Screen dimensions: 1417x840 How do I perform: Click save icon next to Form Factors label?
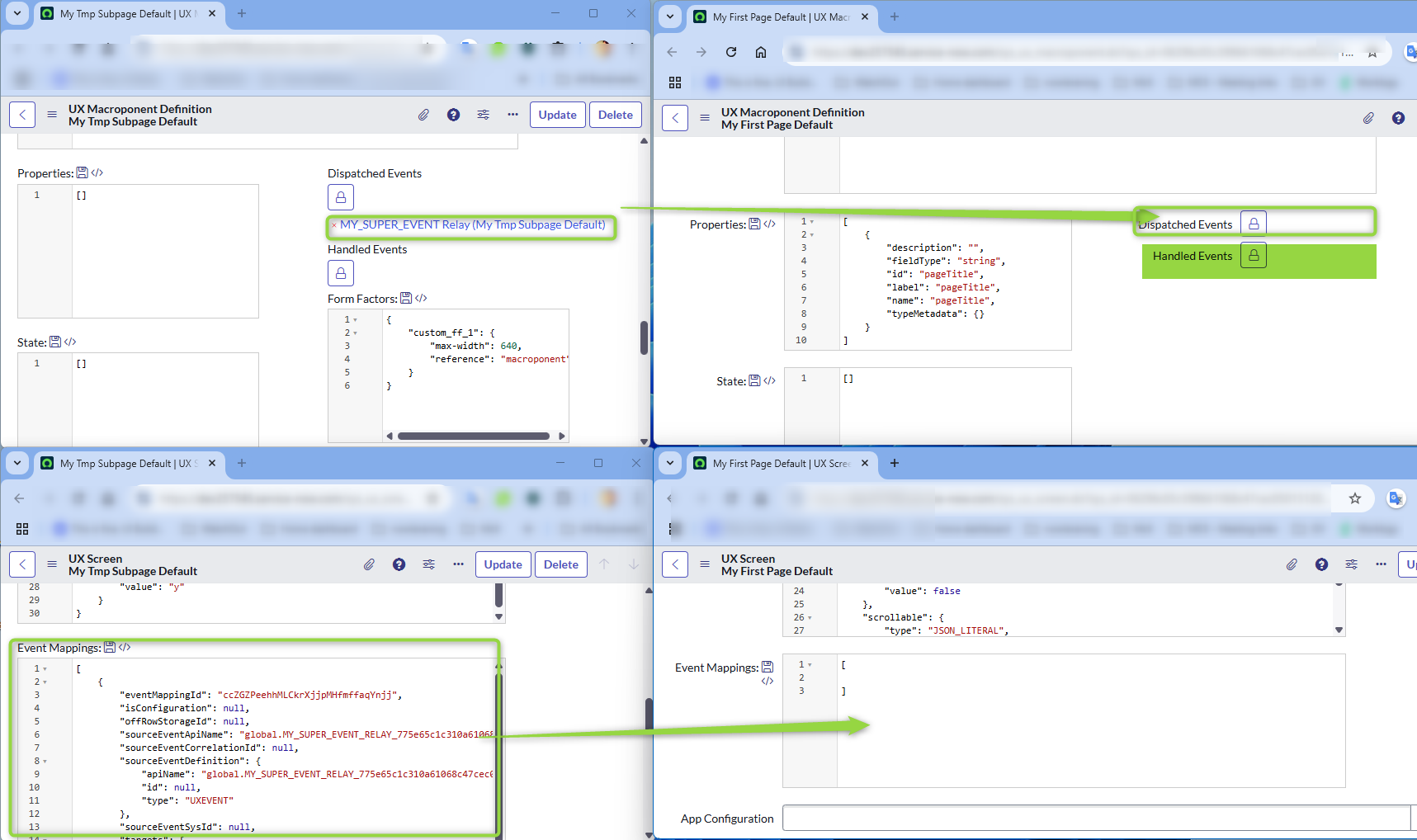click(406, 299)
